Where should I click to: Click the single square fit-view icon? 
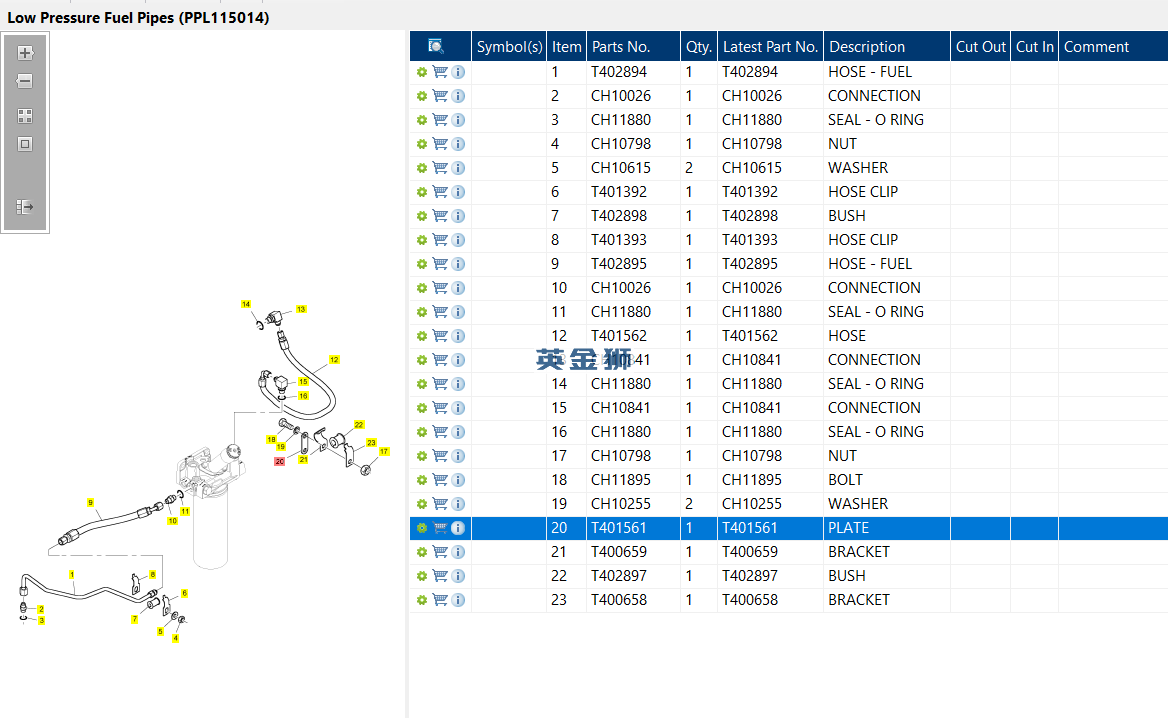click(x=25, y=144)
